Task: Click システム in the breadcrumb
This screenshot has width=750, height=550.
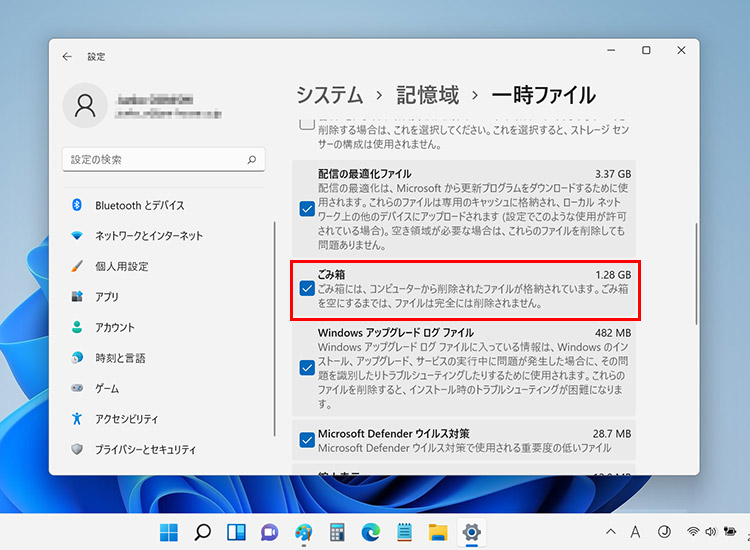Action: 329,95
